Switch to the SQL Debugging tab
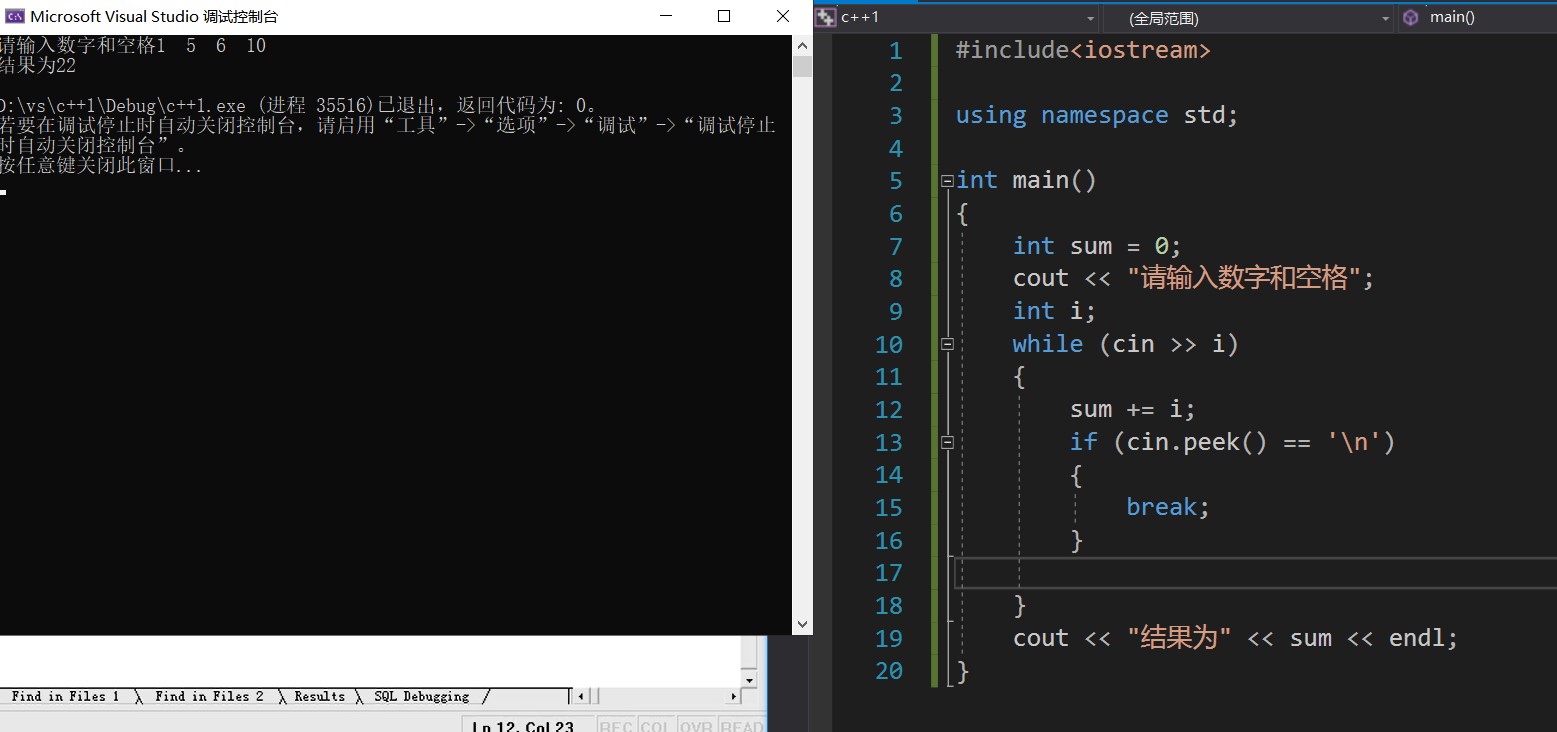 click(x=421, y=696)
